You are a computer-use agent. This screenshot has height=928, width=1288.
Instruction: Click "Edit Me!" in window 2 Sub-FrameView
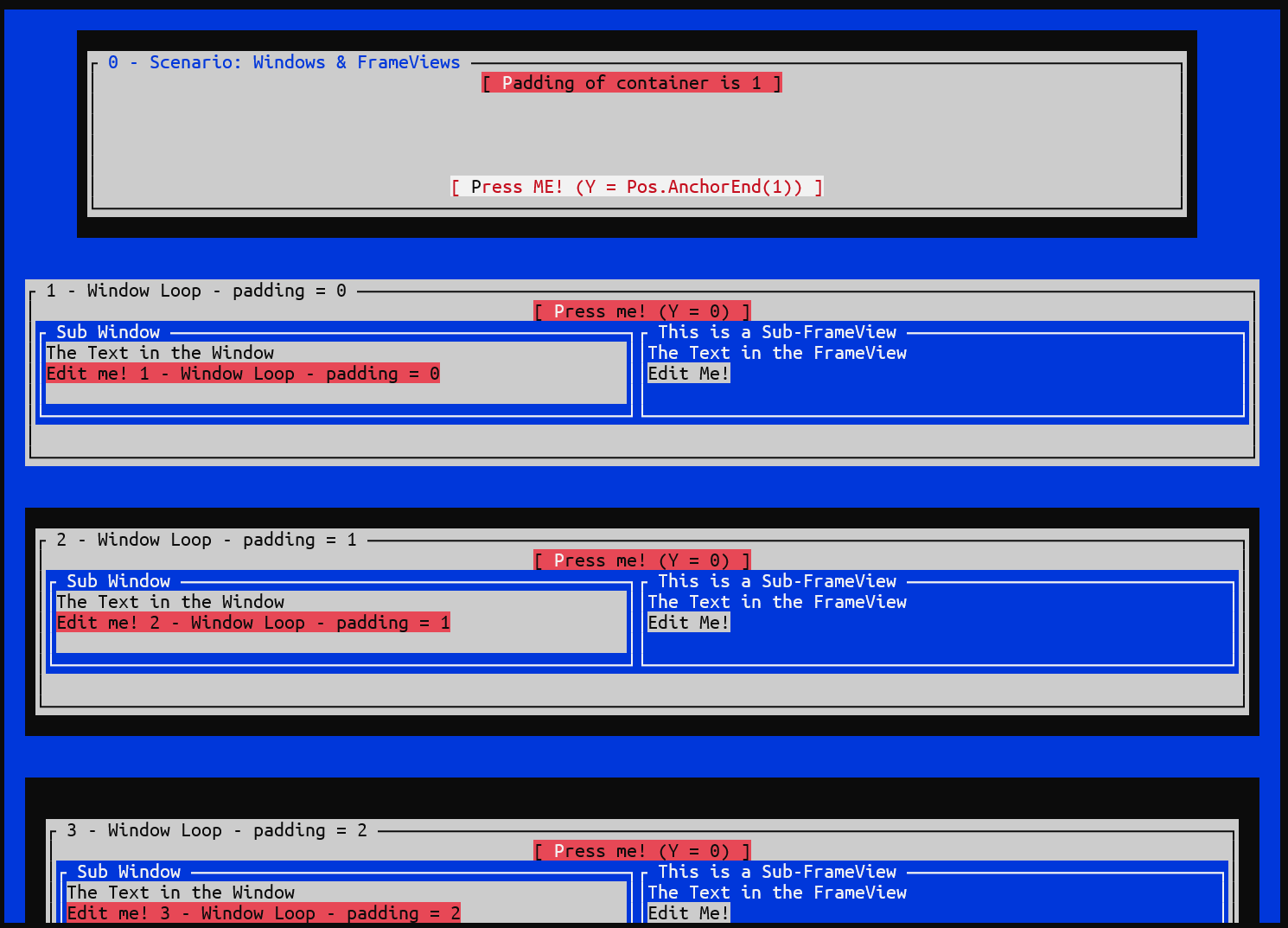[x=688, y=622]
